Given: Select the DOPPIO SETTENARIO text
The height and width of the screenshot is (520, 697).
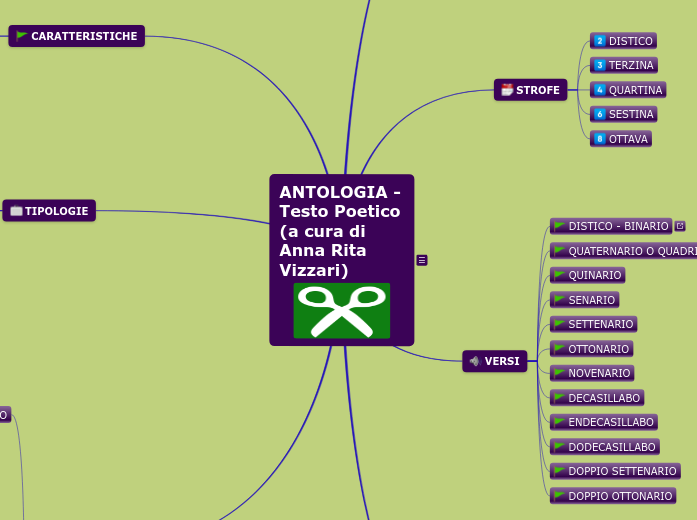Looking at the screenshot, I should [622, 471].
